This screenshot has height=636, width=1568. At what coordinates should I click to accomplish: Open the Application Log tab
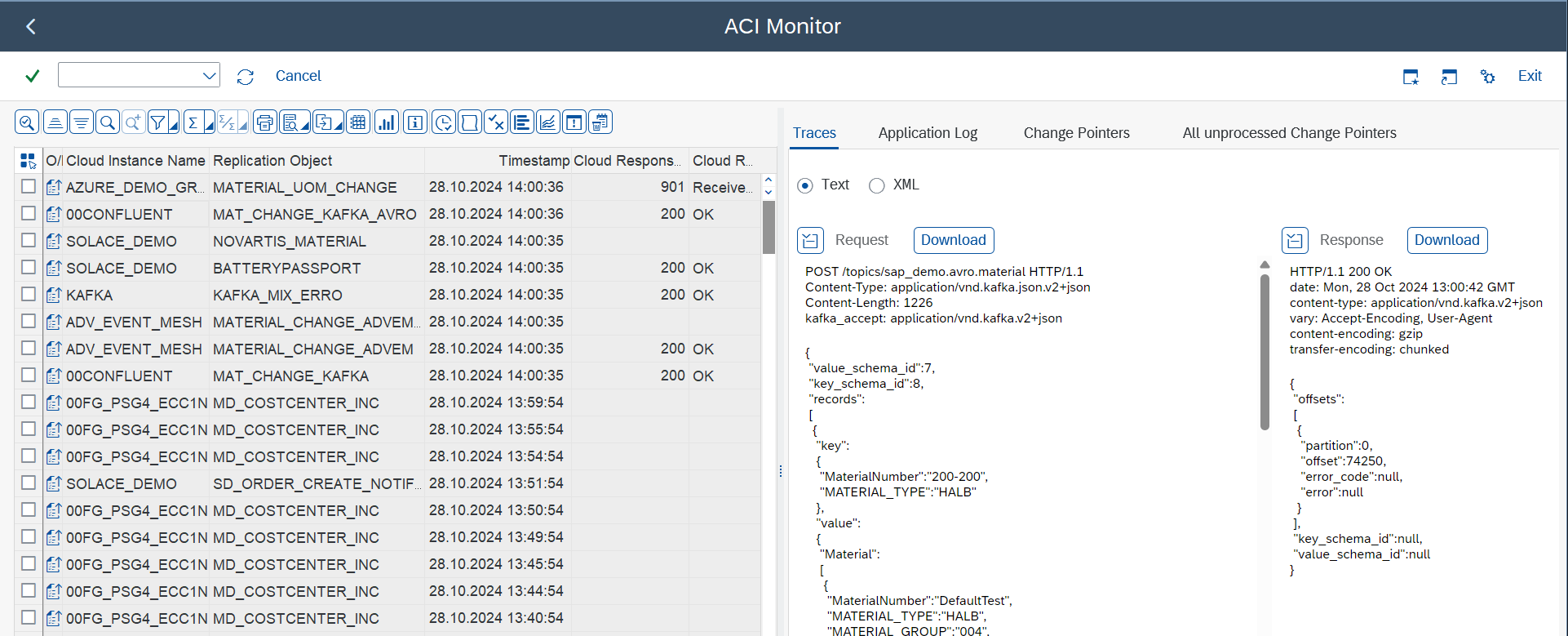click(928, 133)
